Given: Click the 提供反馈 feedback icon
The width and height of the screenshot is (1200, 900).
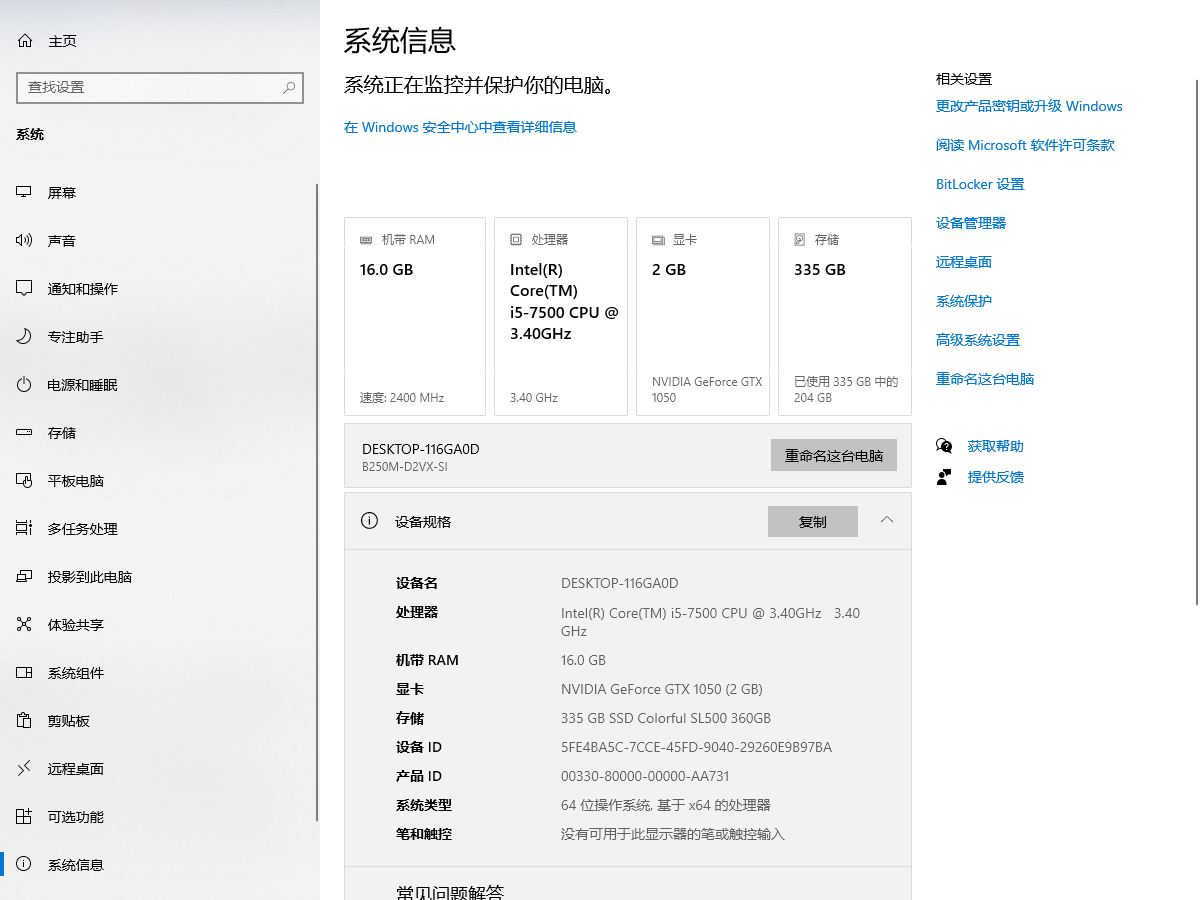Looking at the screenshot, I should coord(943,477).
